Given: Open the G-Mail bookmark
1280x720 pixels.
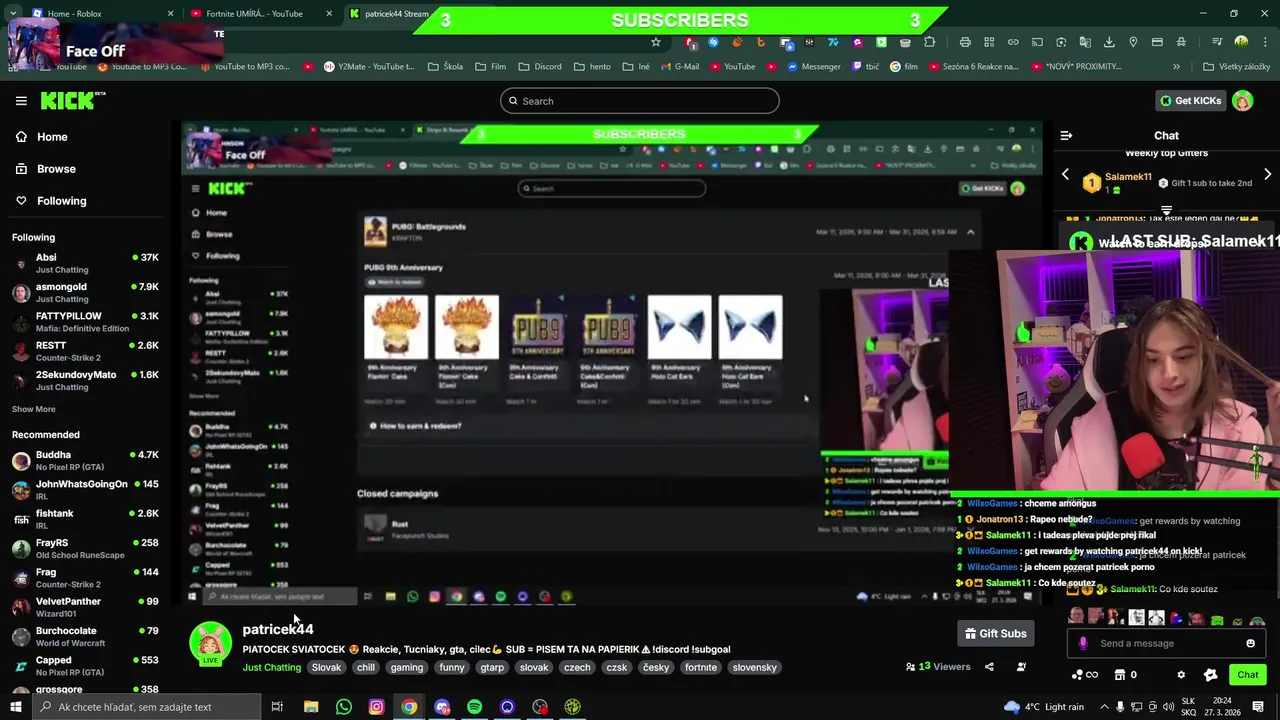Looking at the screenshot, I should coord(679,67).
